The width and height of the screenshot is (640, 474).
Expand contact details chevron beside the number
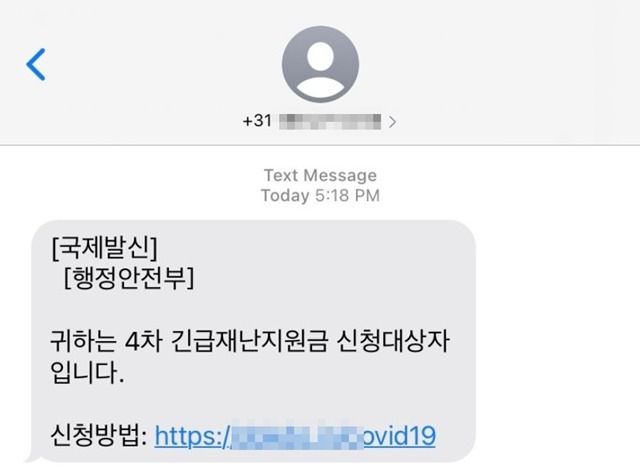pos(392,122)
